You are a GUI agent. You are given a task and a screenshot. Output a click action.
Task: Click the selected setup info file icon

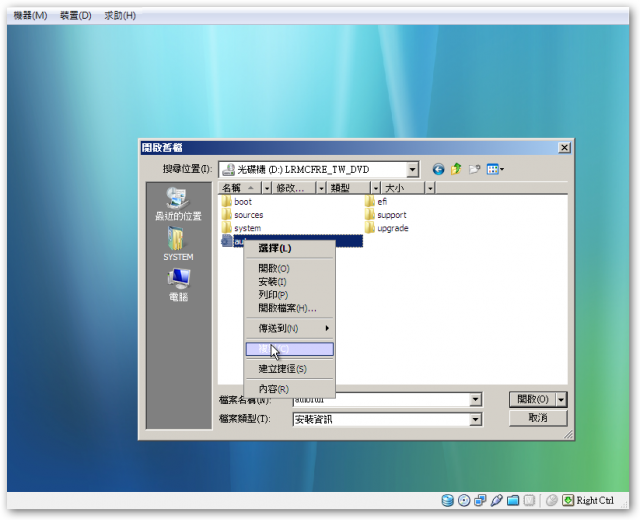pos(226,241)
